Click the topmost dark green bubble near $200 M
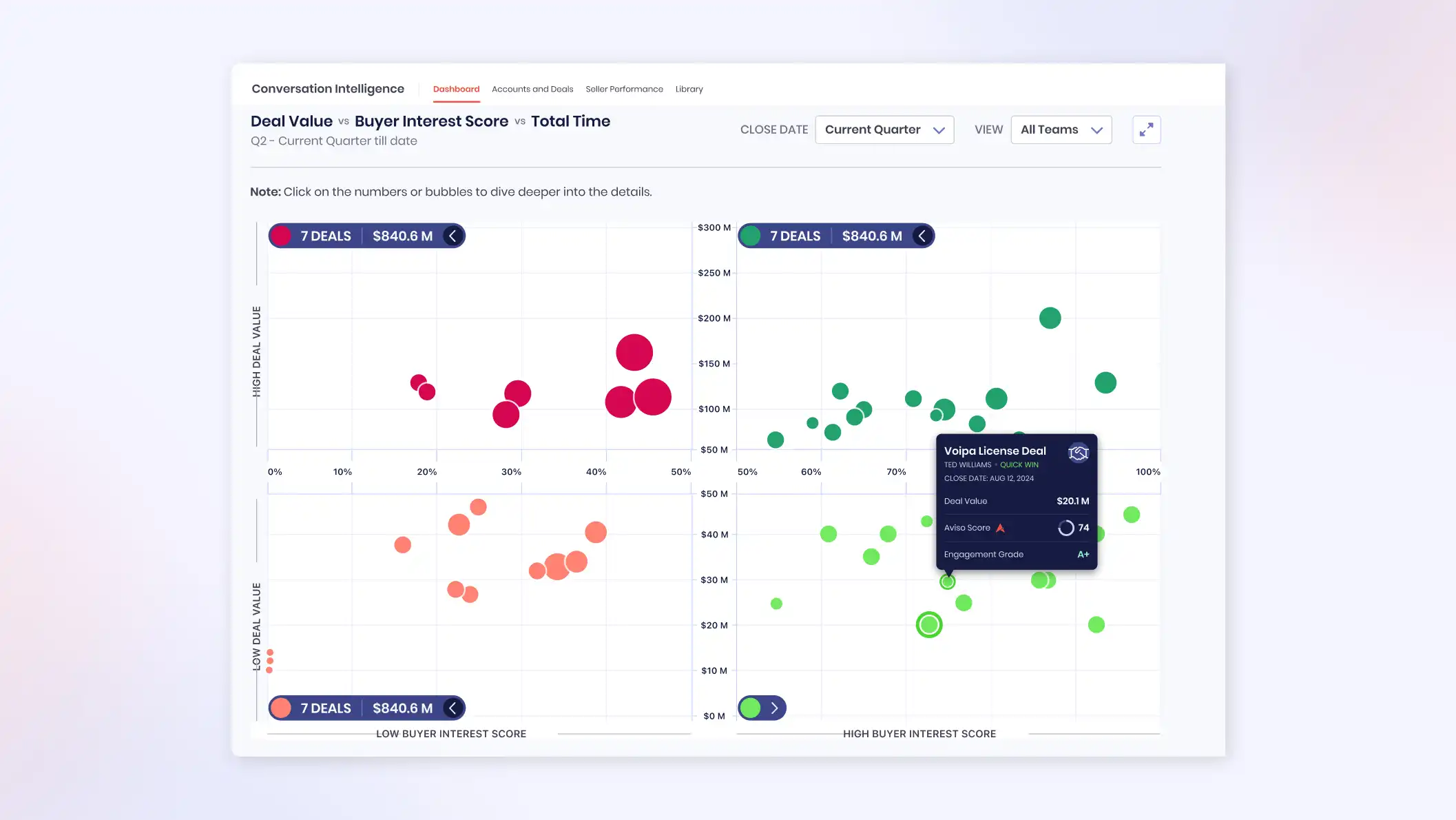1456x820 pixels. point(1050,318)
